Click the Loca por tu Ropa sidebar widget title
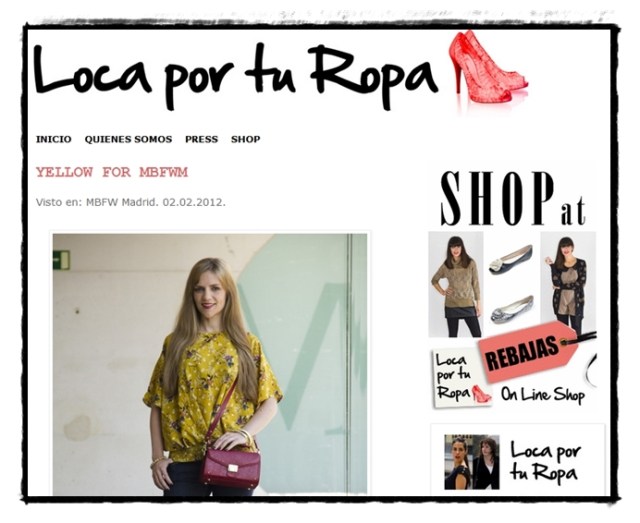 pos(545,462)
